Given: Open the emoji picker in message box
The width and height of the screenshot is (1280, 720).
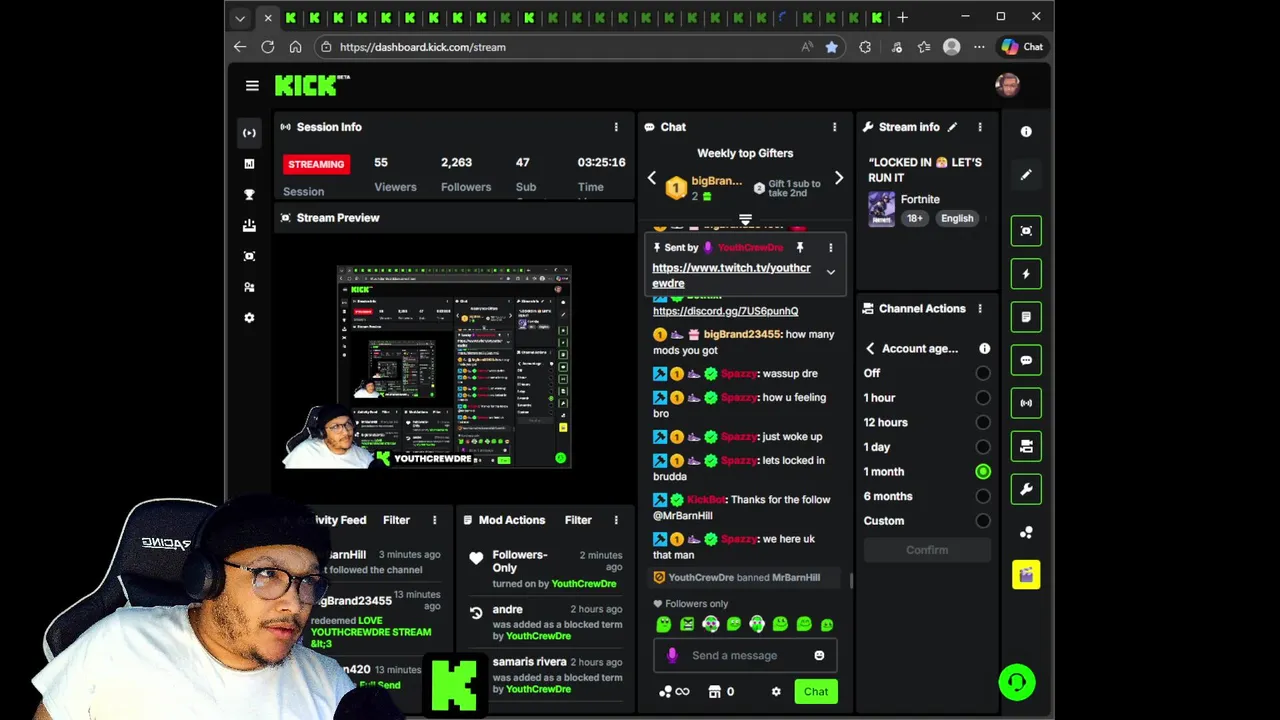Looking at the screenshot, I should pyautogui.click(x=819, y=656).
